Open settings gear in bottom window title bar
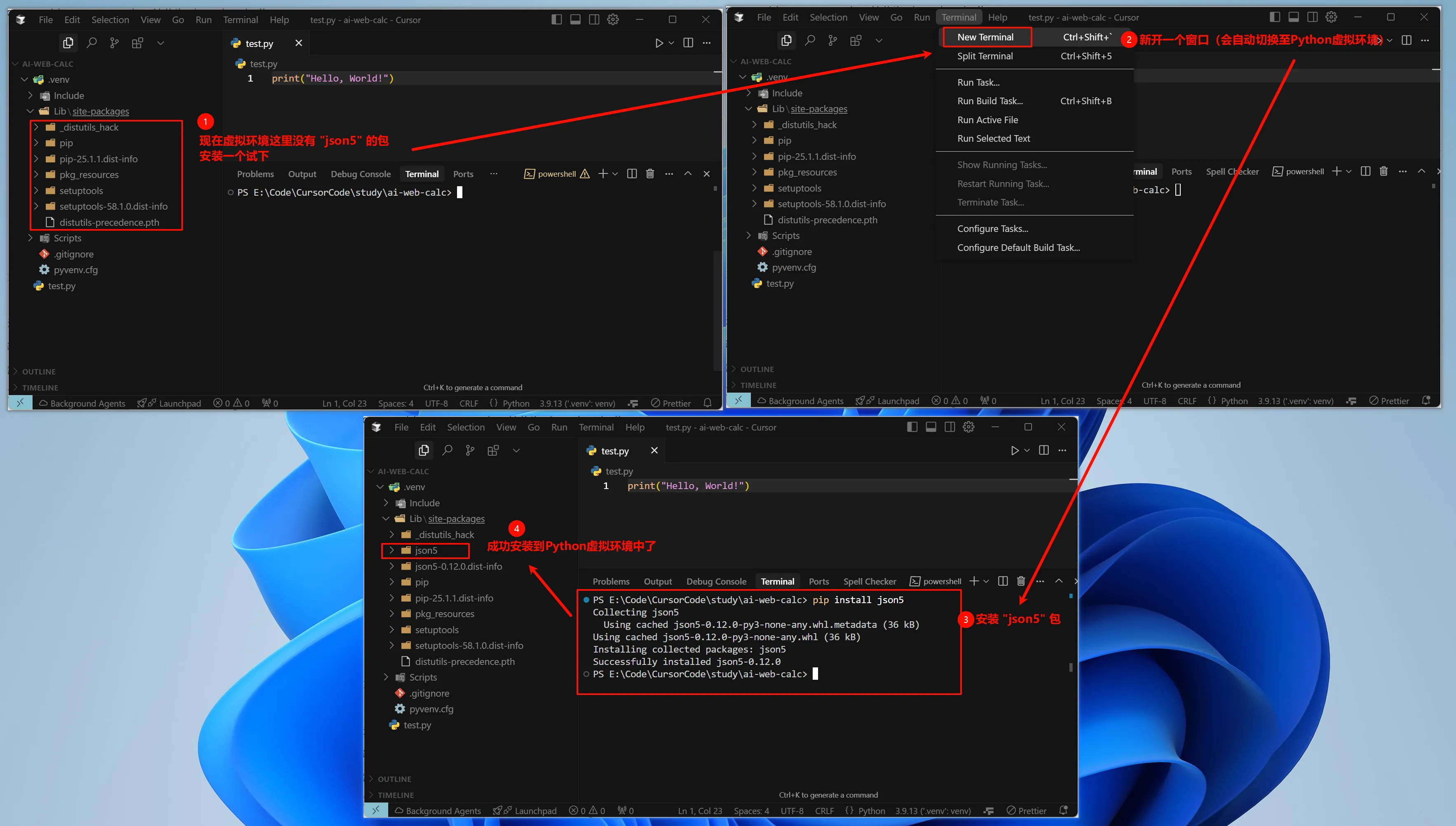 pos(968,427)
